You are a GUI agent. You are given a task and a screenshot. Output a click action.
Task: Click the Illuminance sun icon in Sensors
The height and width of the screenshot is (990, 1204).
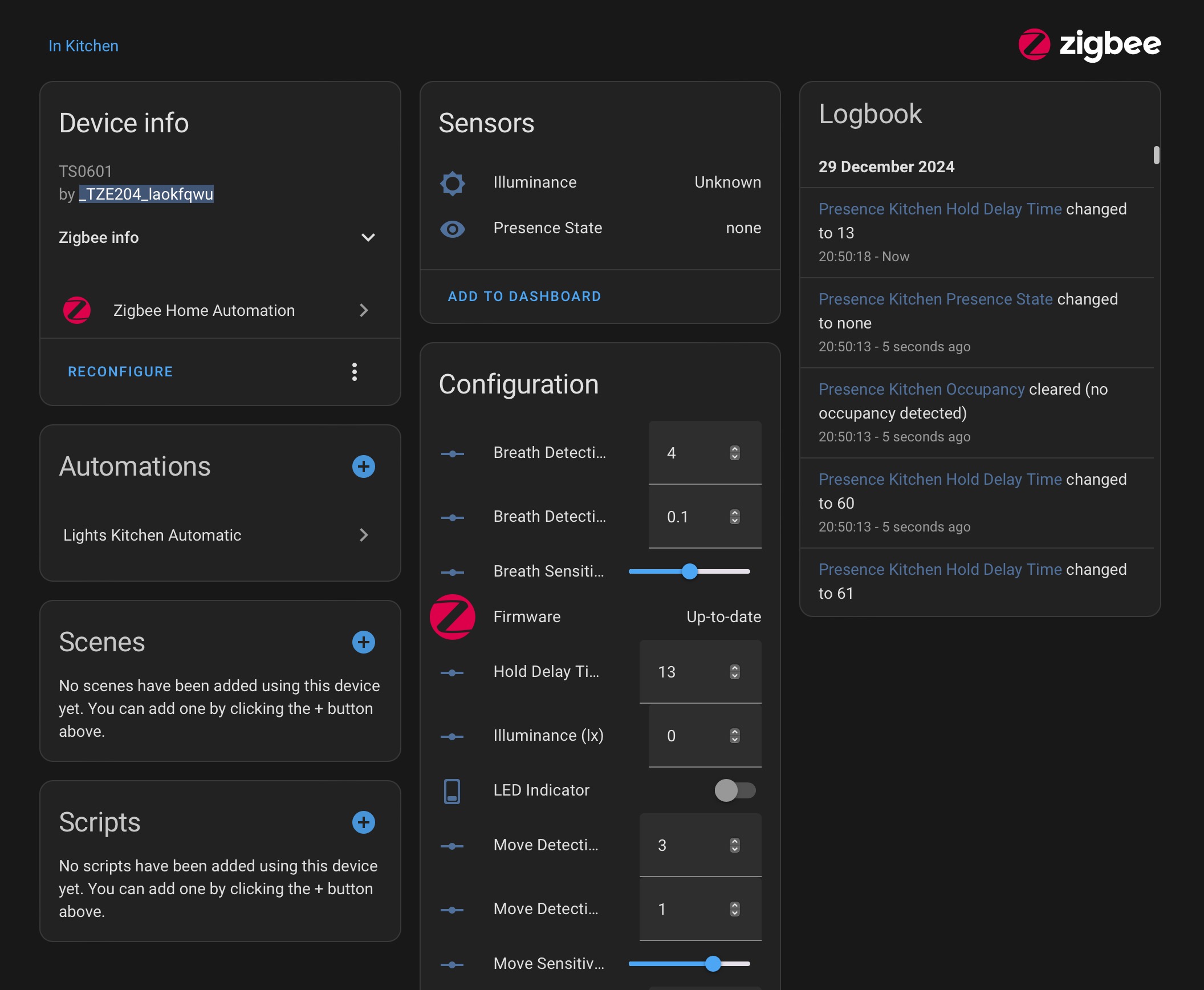[x=452, y=183]
